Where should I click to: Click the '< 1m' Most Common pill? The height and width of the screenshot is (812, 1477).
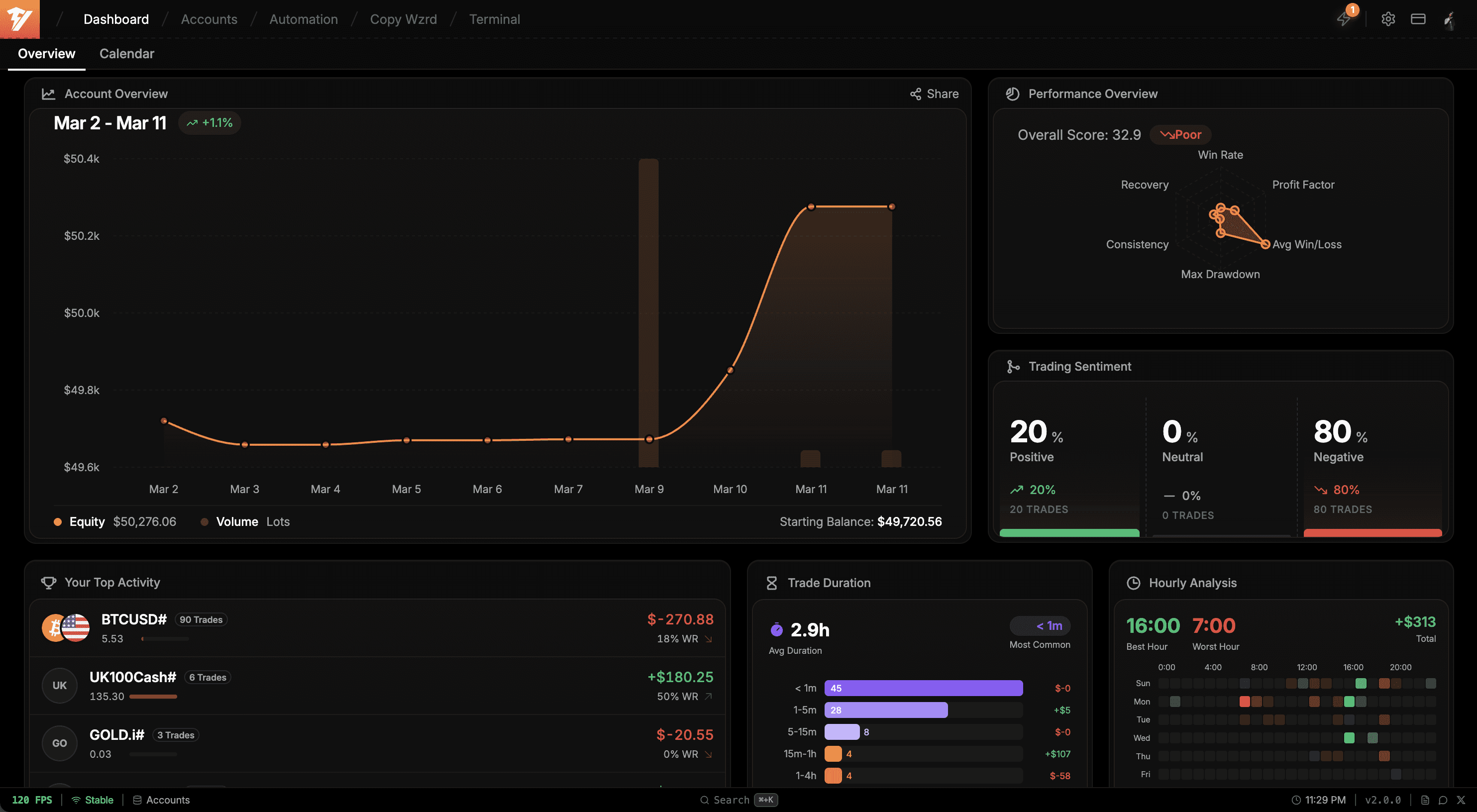coord(1040,625)
